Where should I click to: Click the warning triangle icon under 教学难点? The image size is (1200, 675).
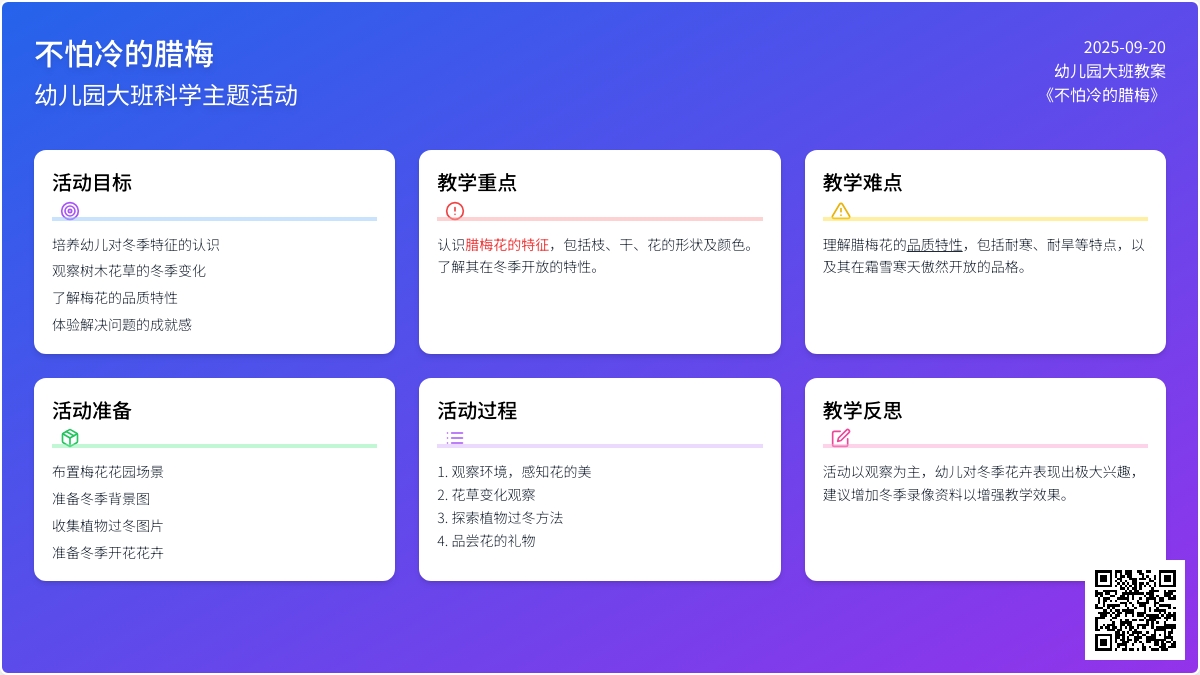pos(841,211)
